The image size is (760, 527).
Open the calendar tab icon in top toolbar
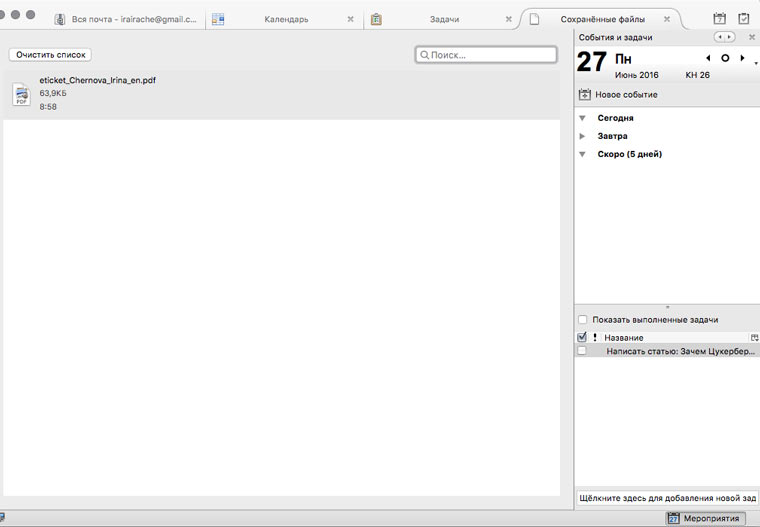[720, 18]
